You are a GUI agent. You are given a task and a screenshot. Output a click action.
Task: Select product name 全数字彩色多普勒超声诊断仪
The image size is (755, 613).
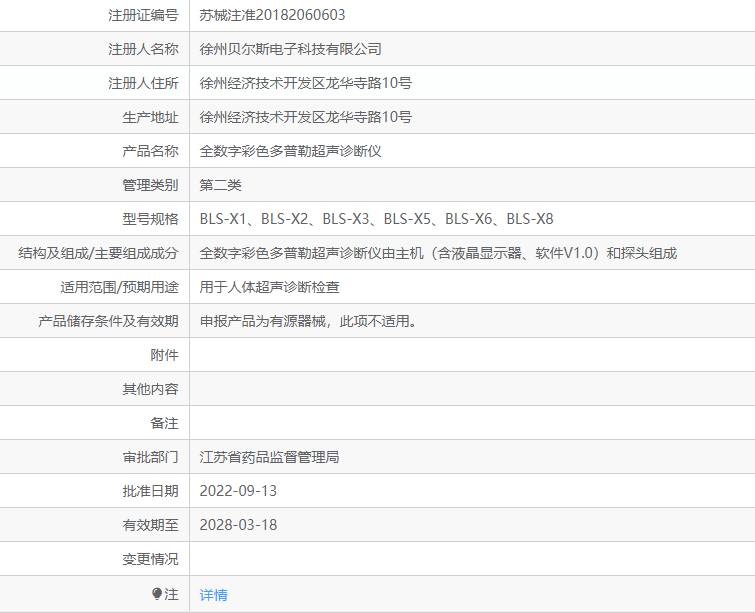[x=291, y=151]
